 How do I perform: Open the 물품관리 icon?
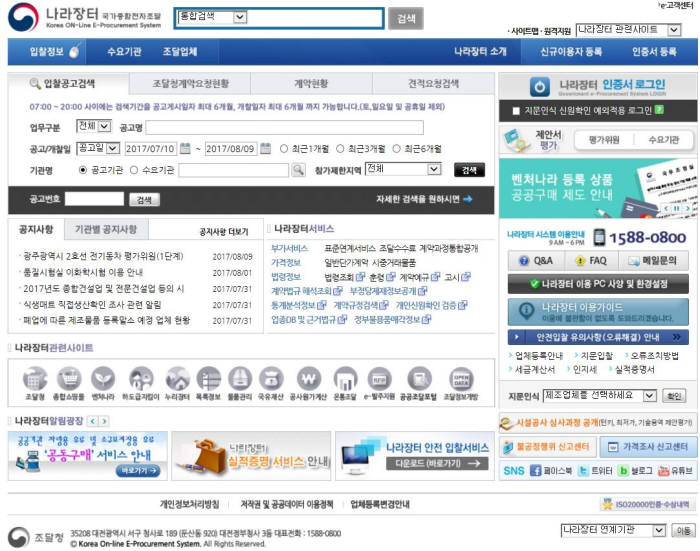(240, 379)
